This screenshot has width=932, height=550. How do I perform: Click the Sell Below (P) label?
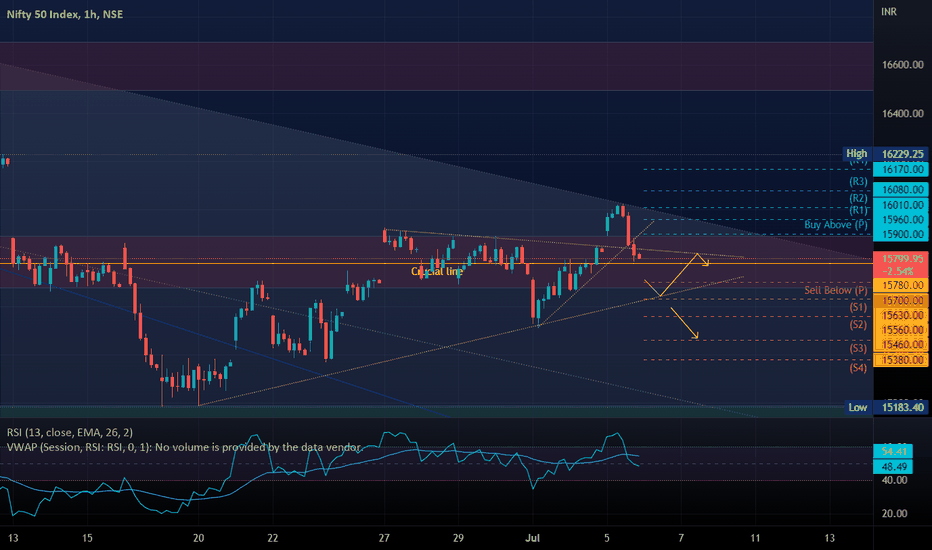tap(836, 290)
